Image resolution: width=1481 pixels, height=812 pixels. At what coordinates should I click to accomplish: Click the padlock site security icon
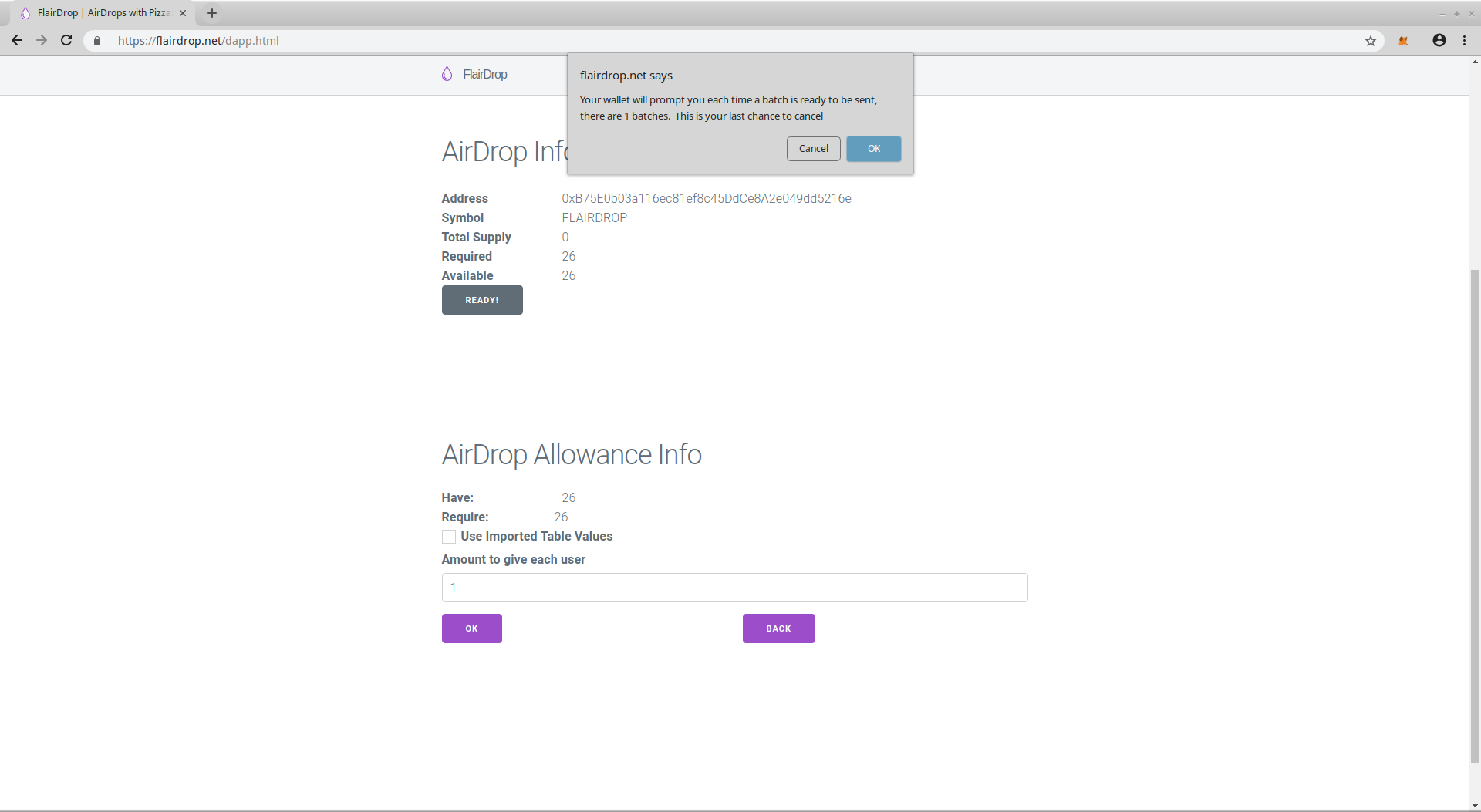coord(97,41)
